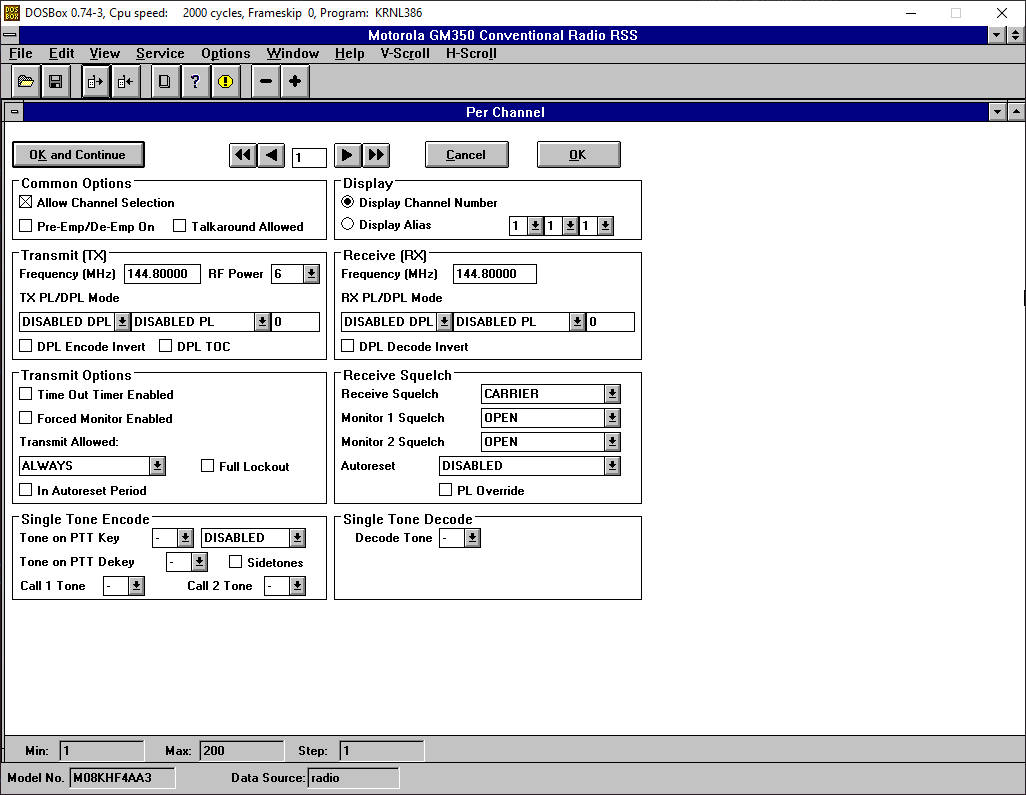Click TX Frequency field 144.80000
The height and width of the screenshot is (795, 1026).
coord(162,274)
